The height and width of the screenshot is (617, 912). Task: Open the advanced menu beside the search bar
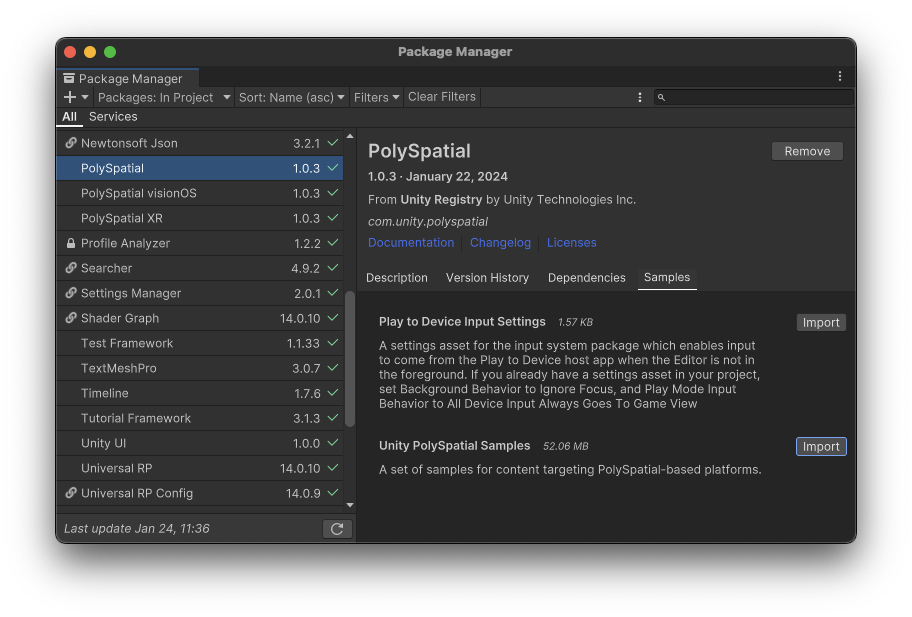tap(640, 97)
